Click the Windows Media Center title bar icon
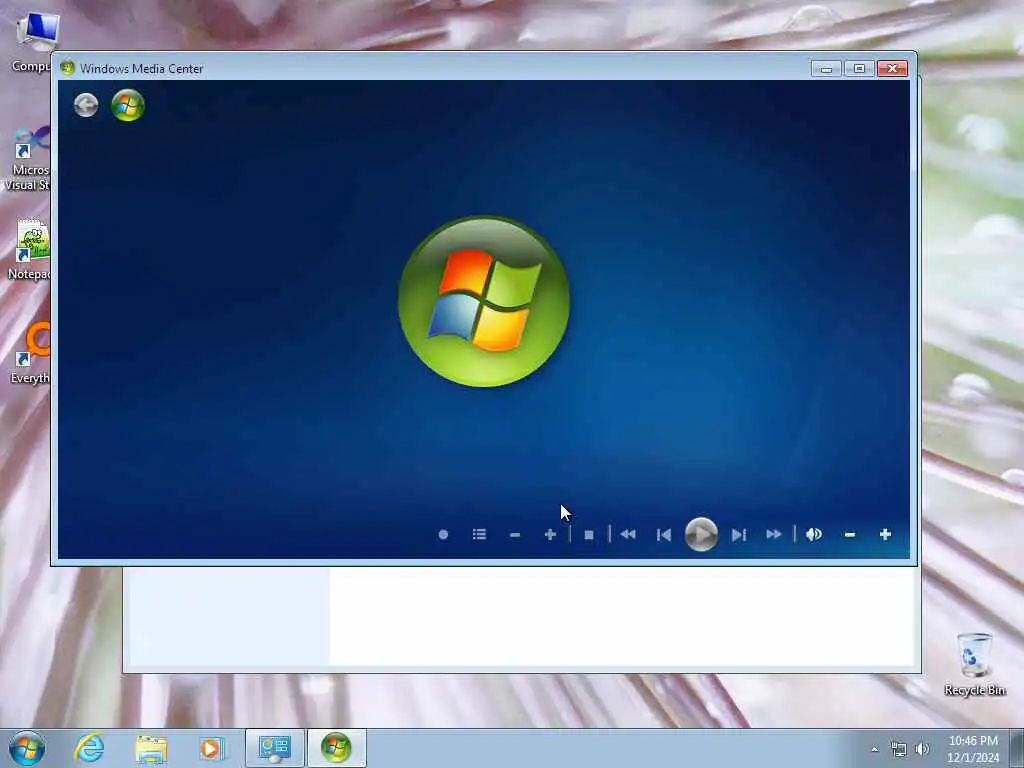The image size is (1024, 768). point(67,68)
